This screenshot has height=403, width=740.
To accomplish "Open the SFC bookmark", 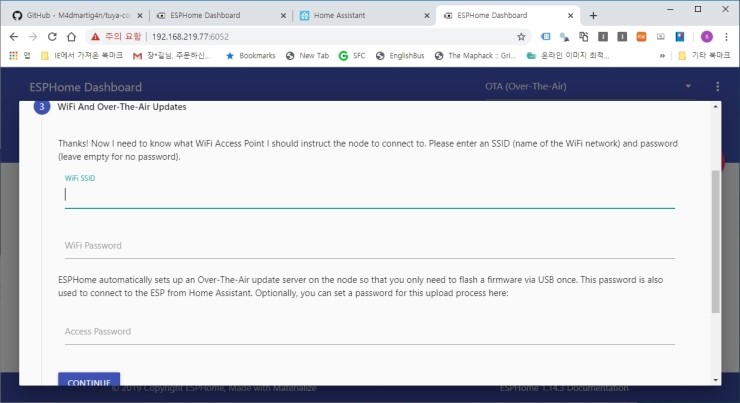I will click(352, 56).
